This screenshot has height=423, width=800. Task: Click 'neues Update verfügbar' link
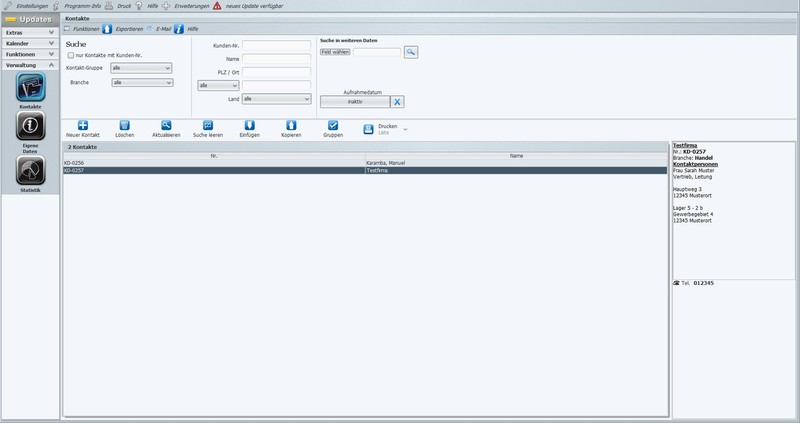point(254,6)
